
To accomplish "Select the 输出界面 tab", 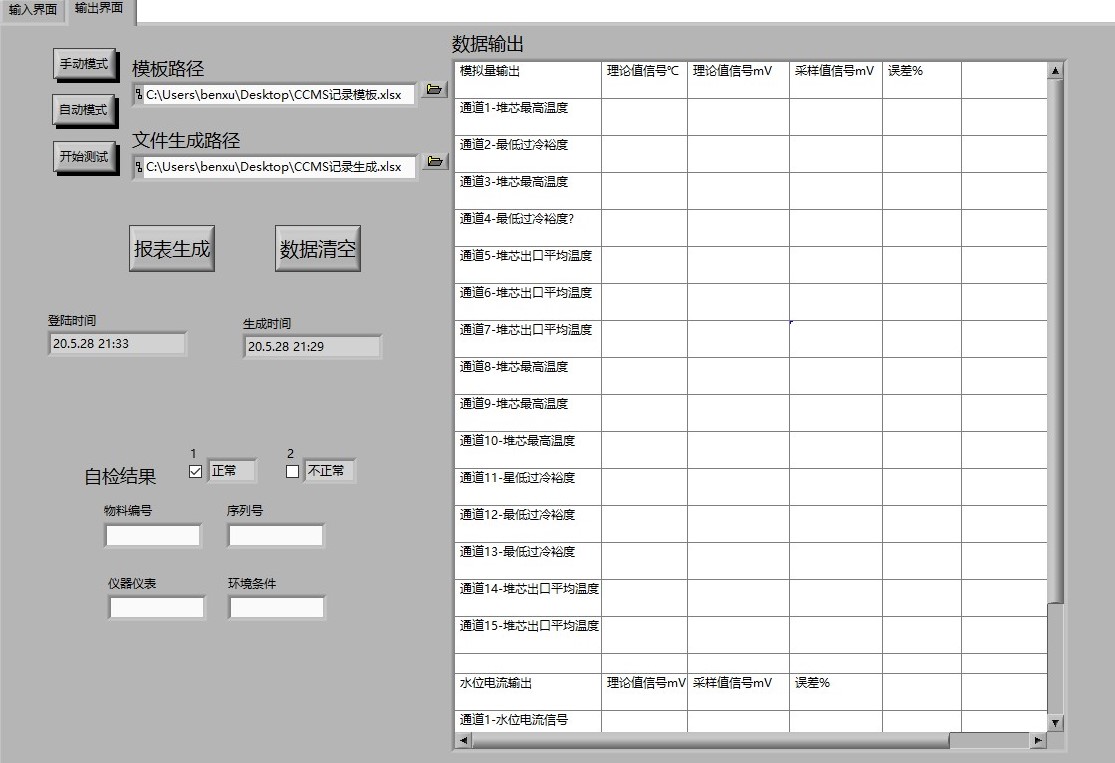I will (99, 9).
